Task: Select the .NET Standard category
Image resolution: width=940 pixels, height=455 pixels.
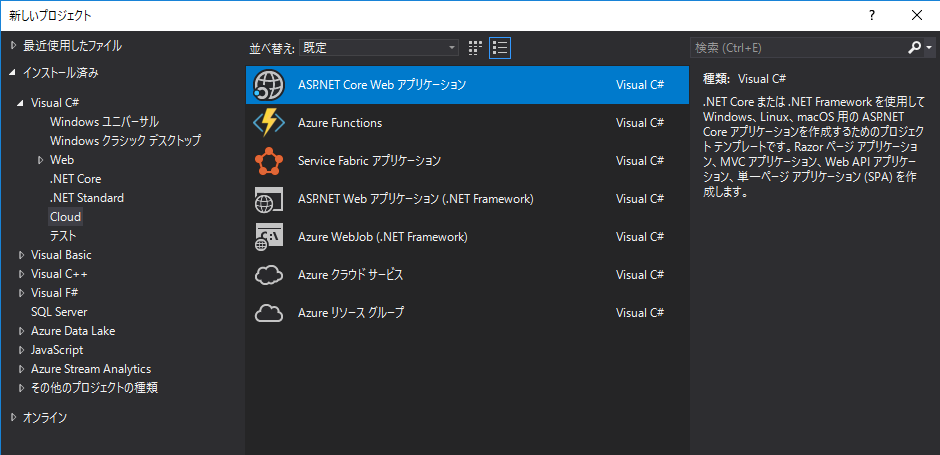Action: click(87, 198)
